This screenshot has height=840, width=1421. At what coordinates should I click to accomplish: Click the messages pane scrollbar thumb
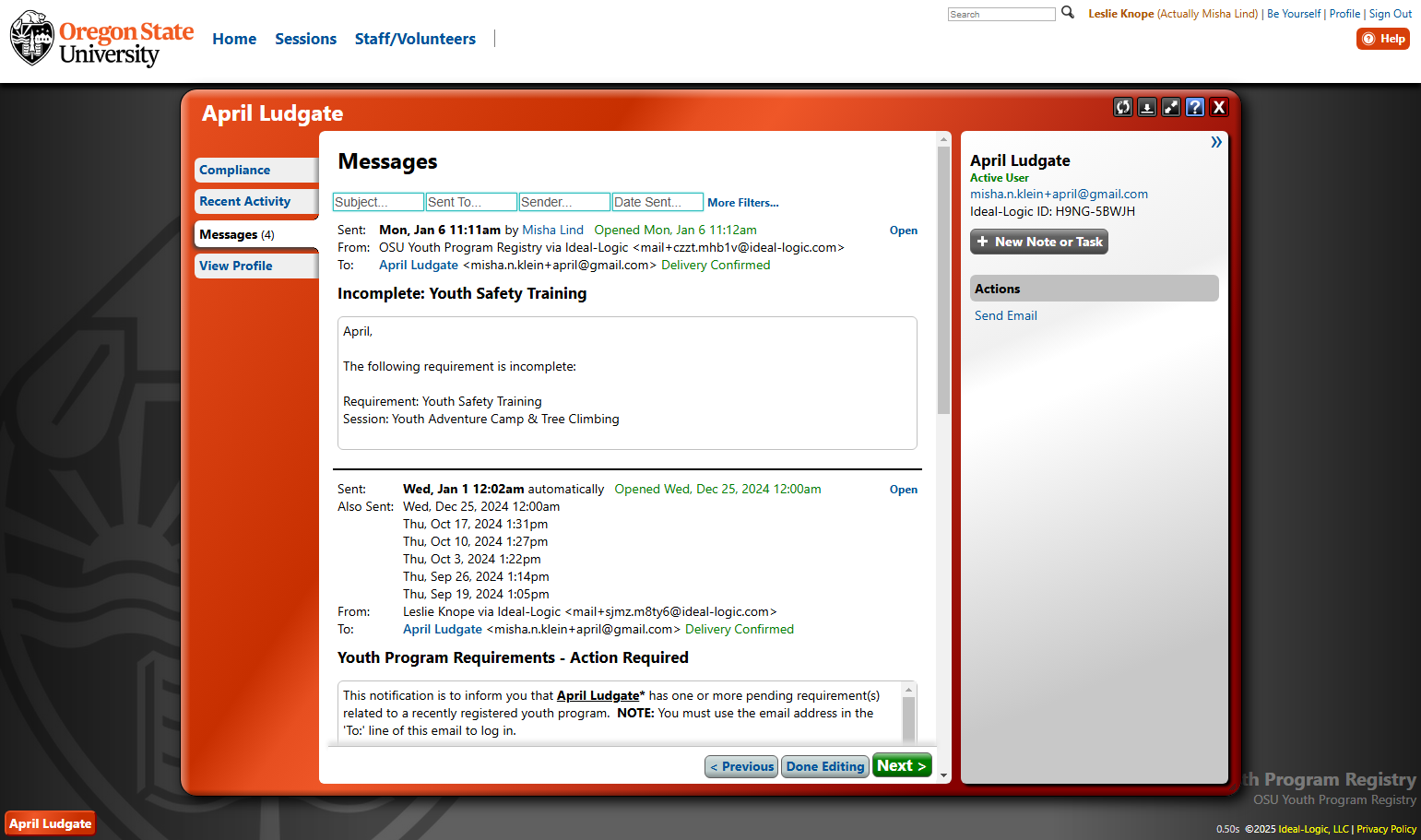(943, 279)
